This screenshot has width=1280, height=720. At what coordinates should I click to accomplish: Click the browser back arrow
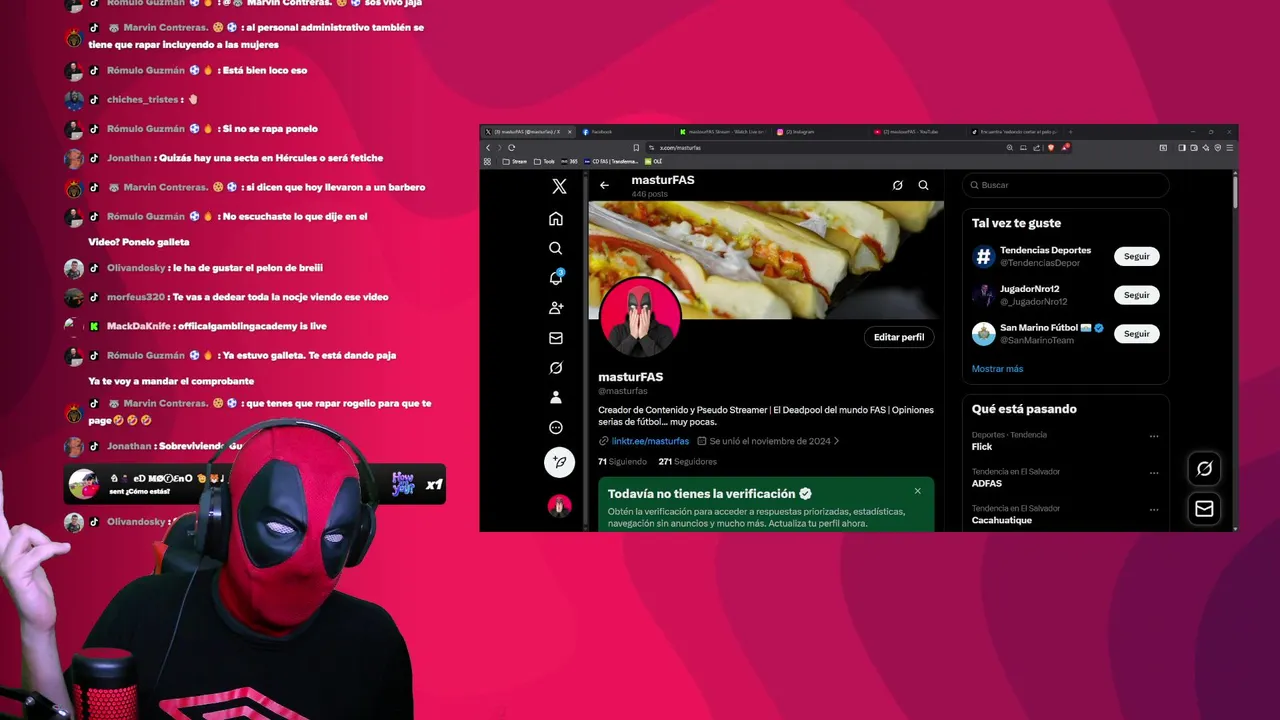coord(488,148)
